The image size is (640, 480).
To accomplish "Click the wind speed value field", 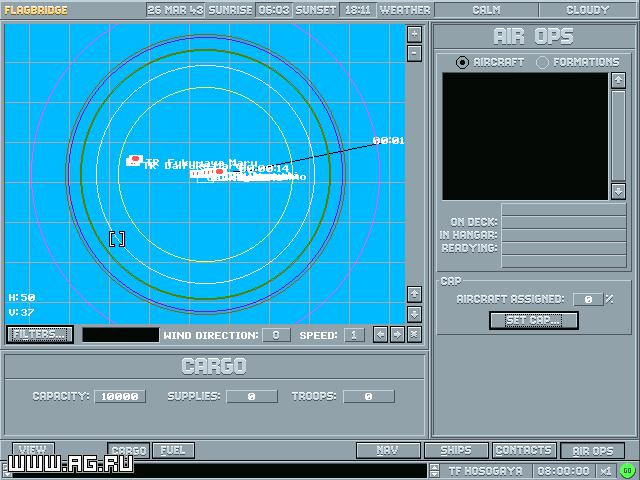I will pos(354,335).
